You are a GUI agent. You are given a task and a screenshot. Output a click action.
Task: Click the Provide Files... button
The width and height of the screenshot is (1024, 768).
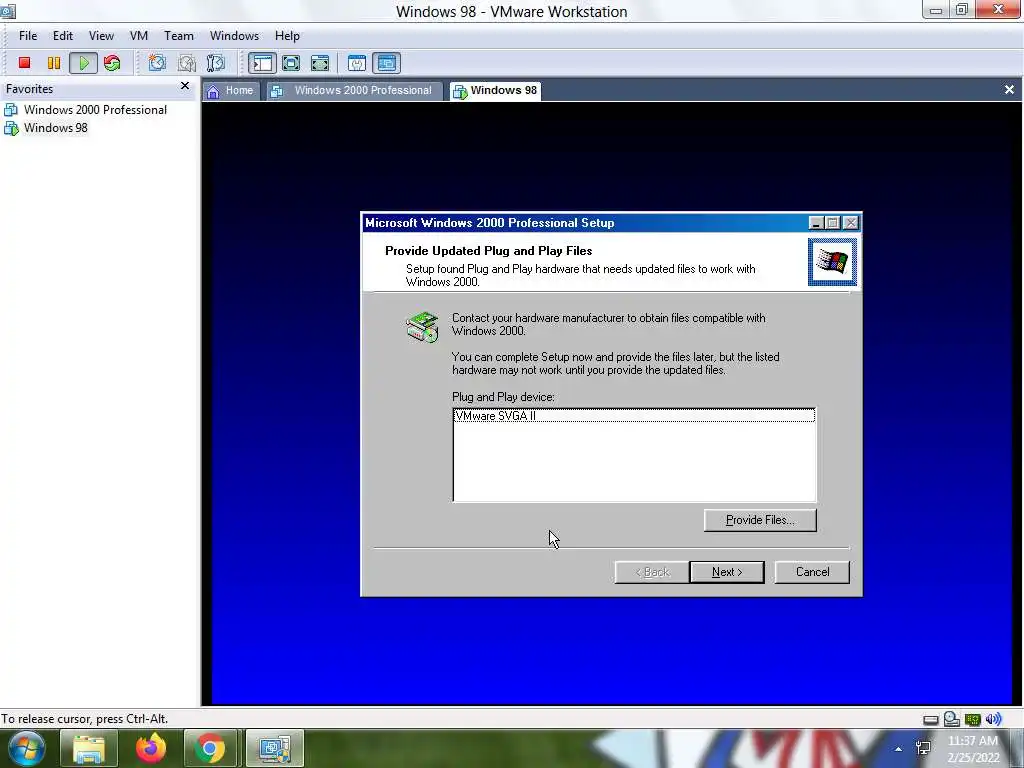point(760,520)
